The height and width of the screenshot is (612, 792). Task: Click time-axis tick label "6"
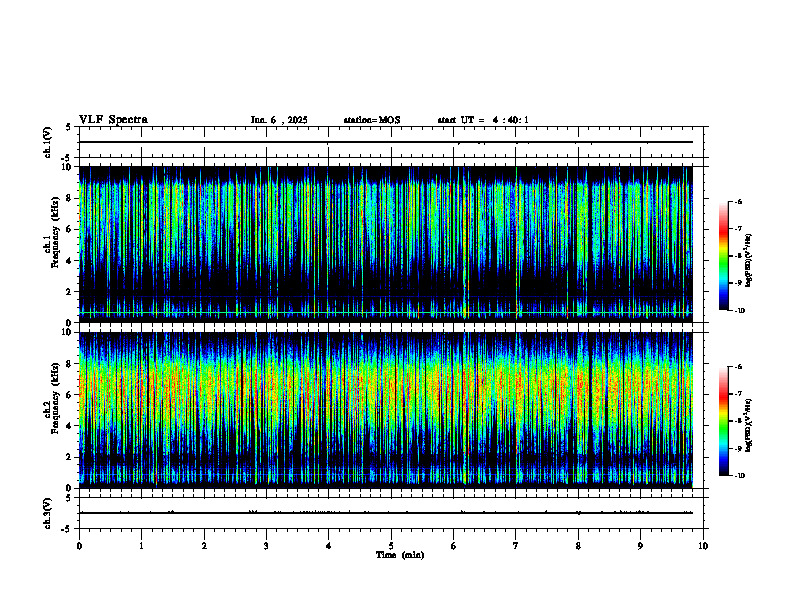point(453,546)
